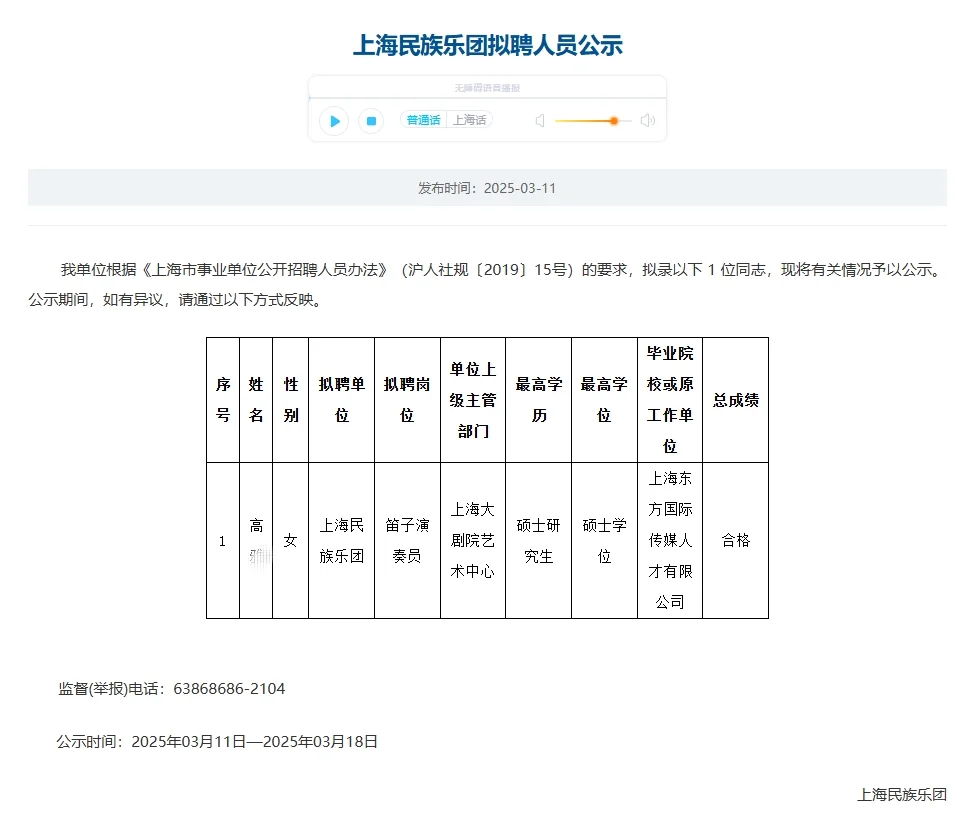
Task: Click the stop icon in the audio player
Action: [370, 120]
